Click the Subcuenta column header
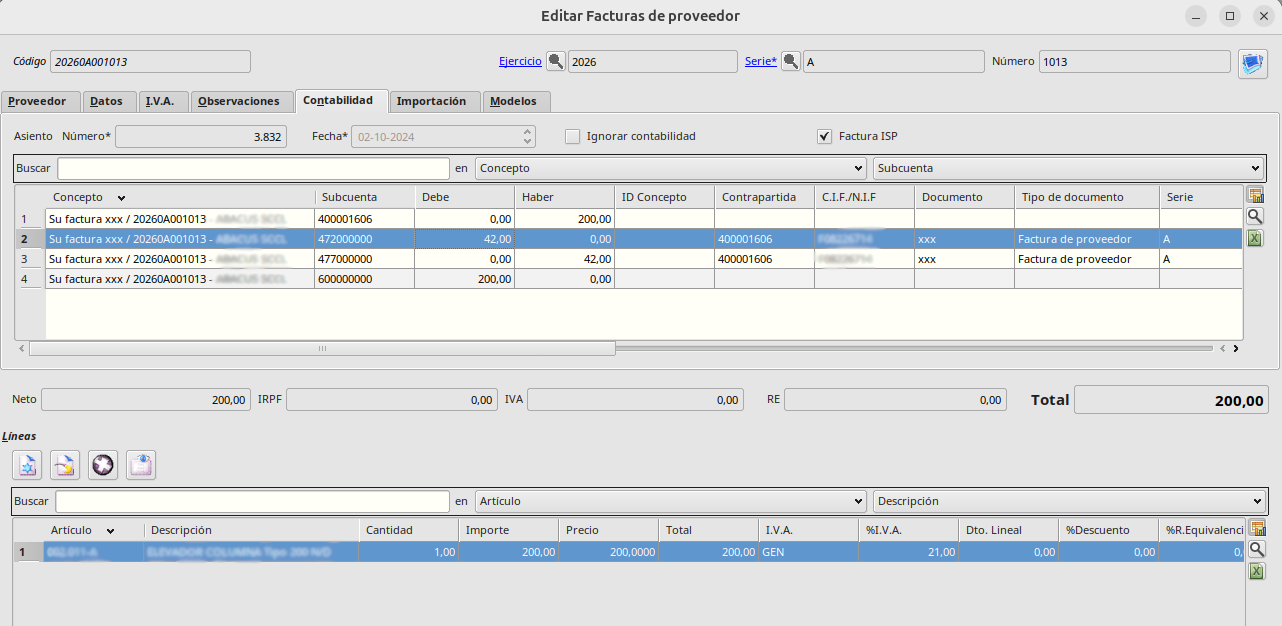 [x=364, y=197]
